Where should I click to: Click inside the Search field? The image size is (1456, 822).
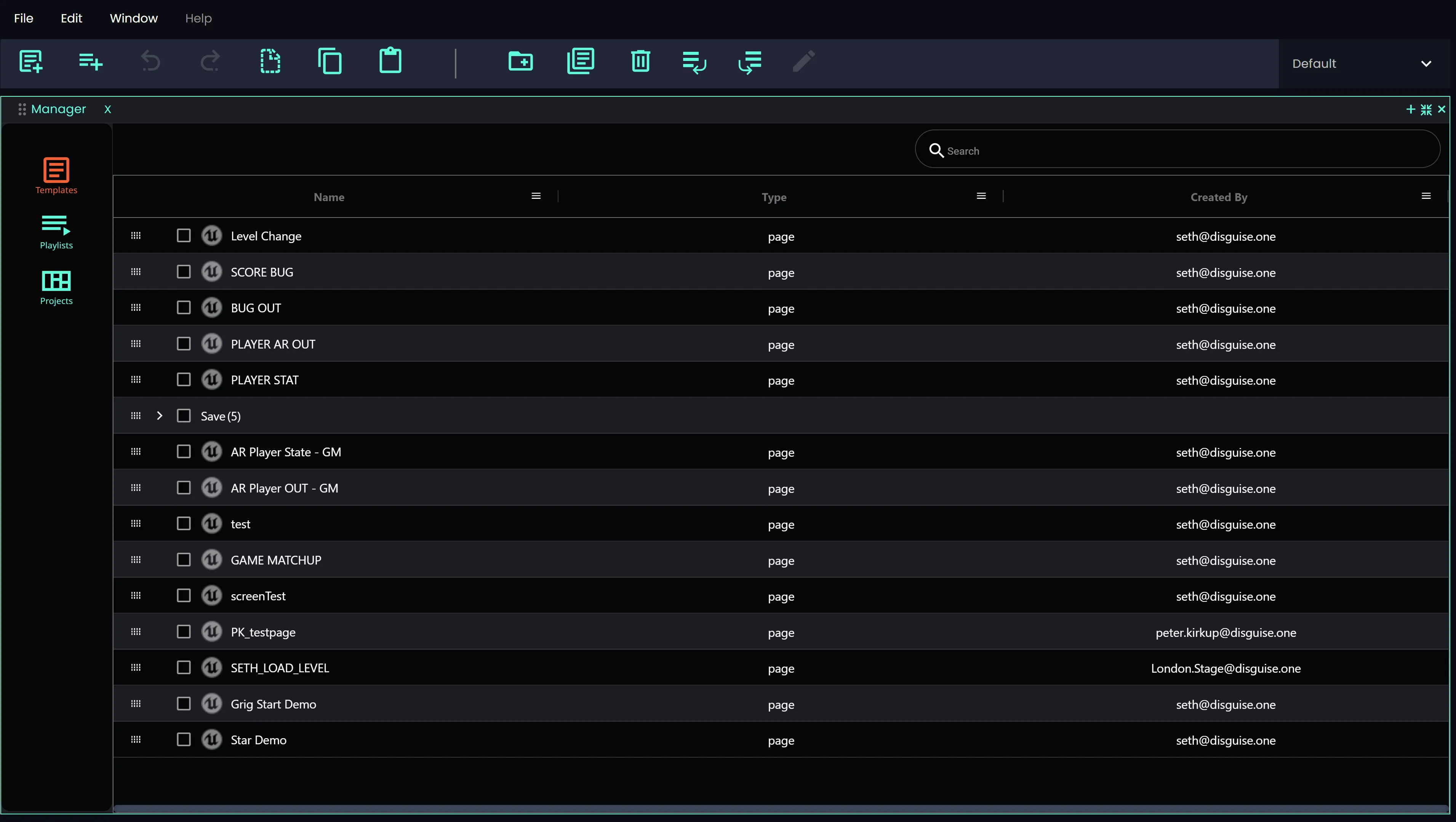click(x=1176, y=150)
